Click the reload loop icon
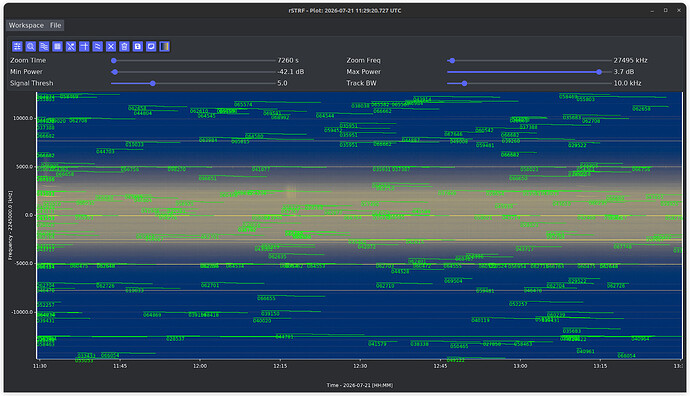The image size is (690, 396). point(151,47)
